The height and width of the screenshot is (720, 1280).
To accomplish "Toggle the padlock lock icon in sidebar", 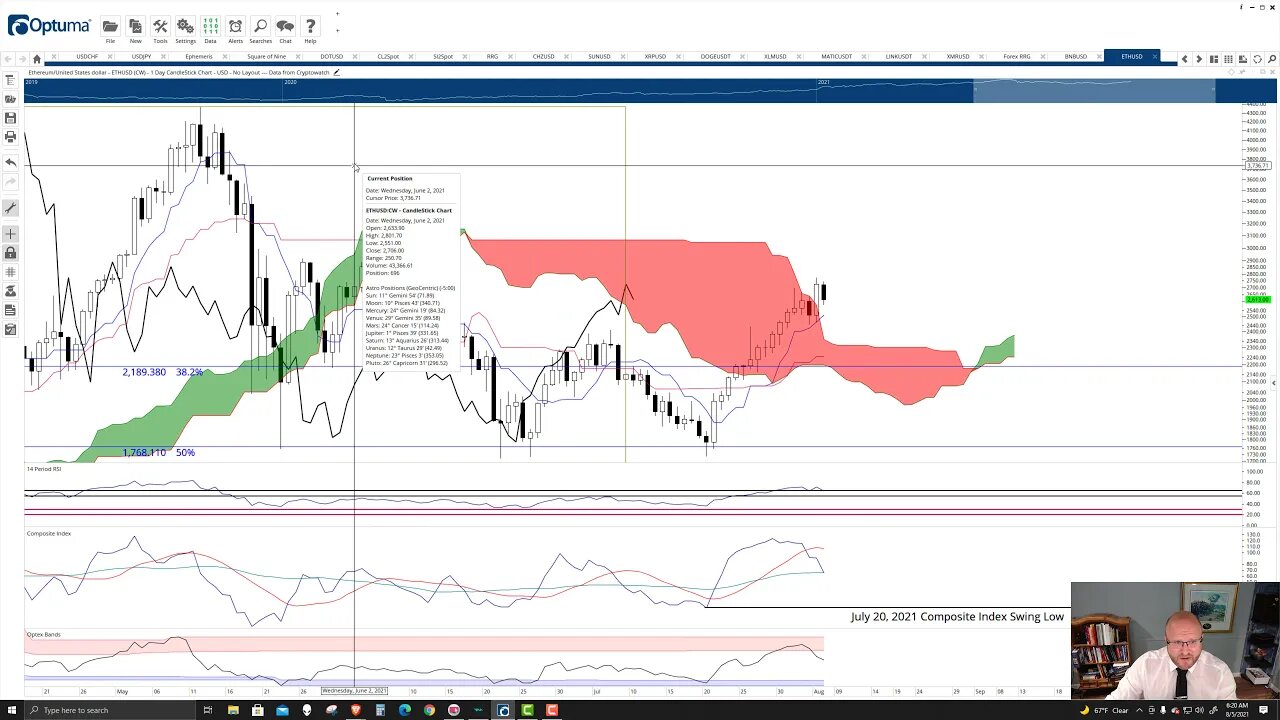I will [x=10, y=253].
